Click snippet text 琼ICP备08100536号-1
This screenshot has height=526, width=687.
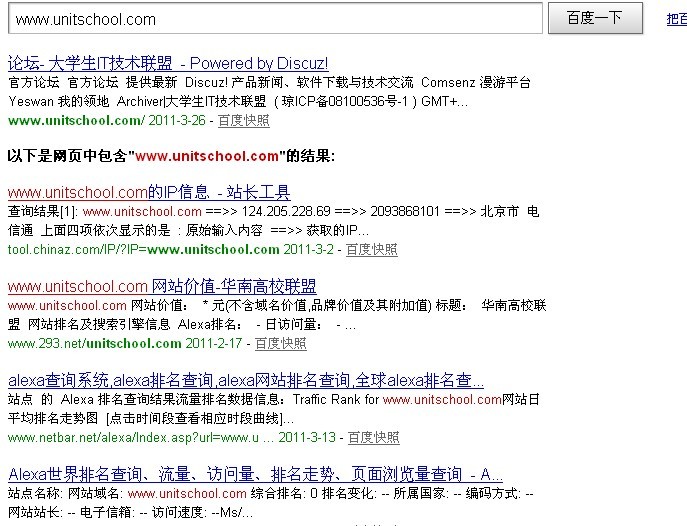point(345,102)
